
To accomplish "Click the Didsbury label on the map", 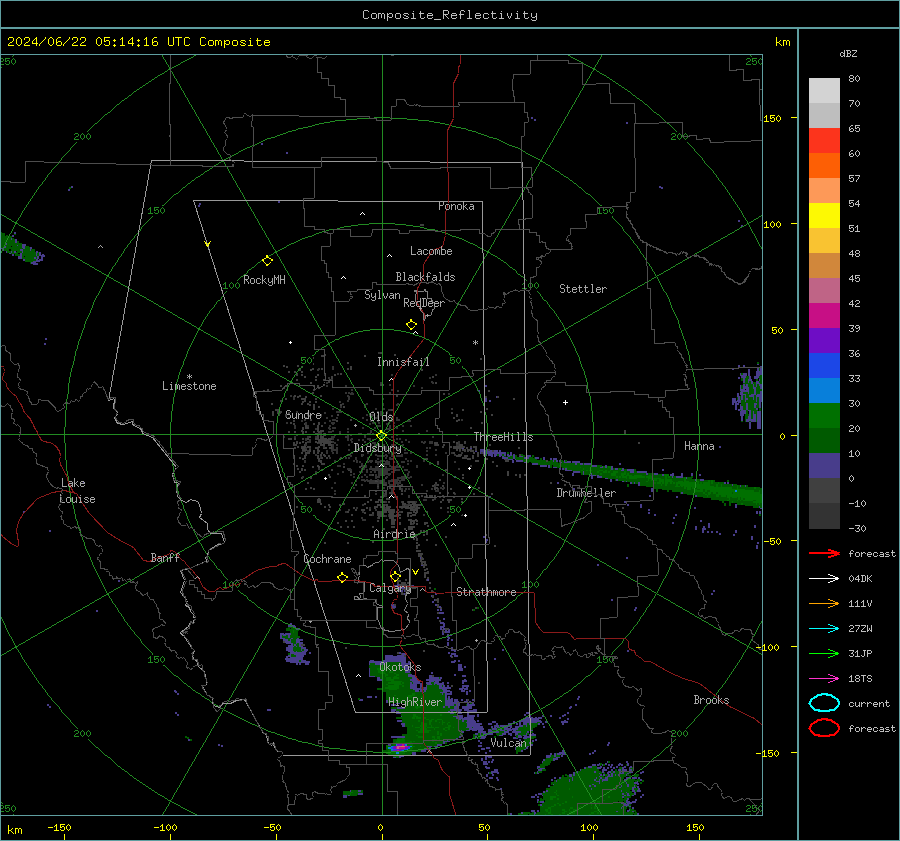I will click(x=377, y=448).
